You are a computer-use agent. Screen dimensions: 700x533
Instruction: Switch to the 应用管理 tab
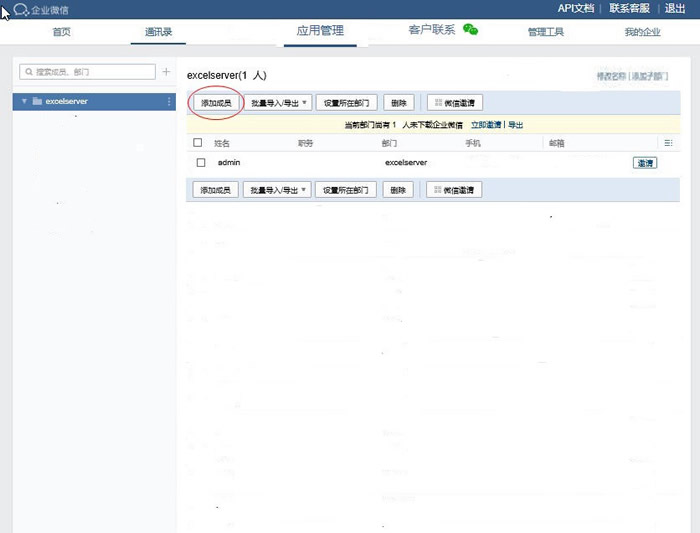(320, 30)
